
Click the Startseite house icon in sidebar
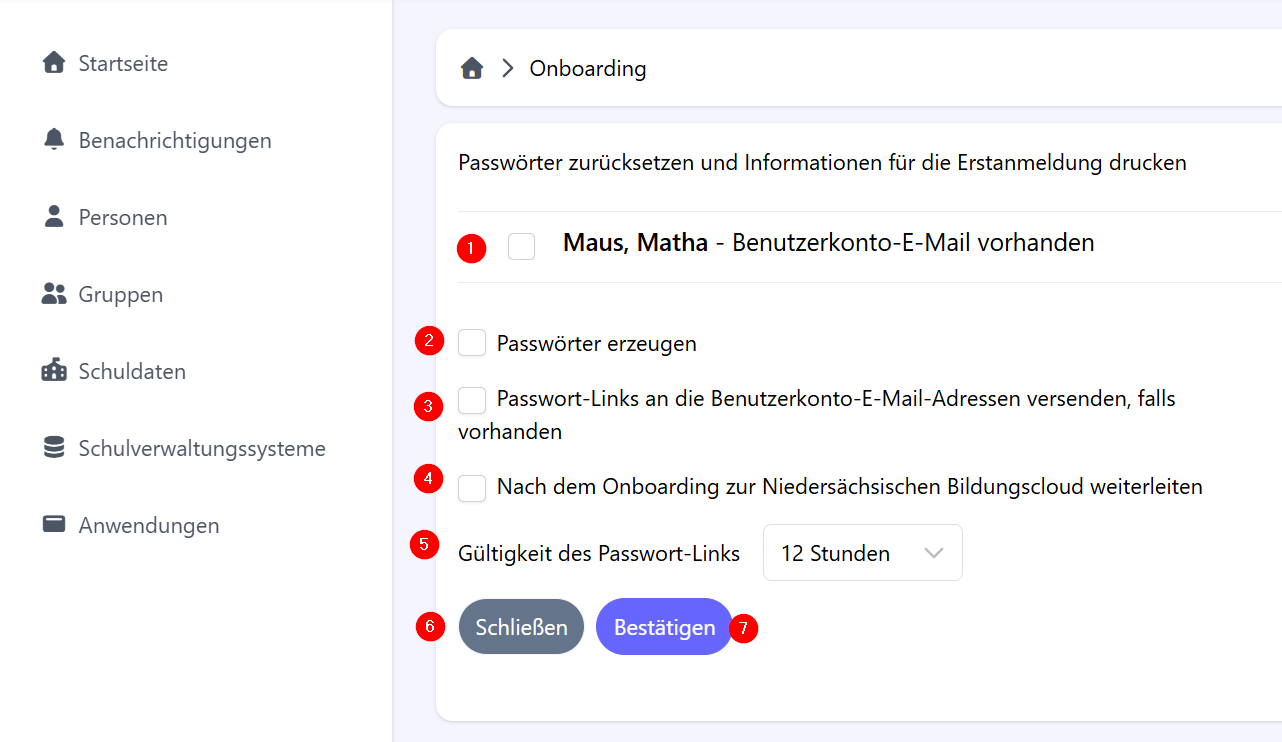point(54,63)
